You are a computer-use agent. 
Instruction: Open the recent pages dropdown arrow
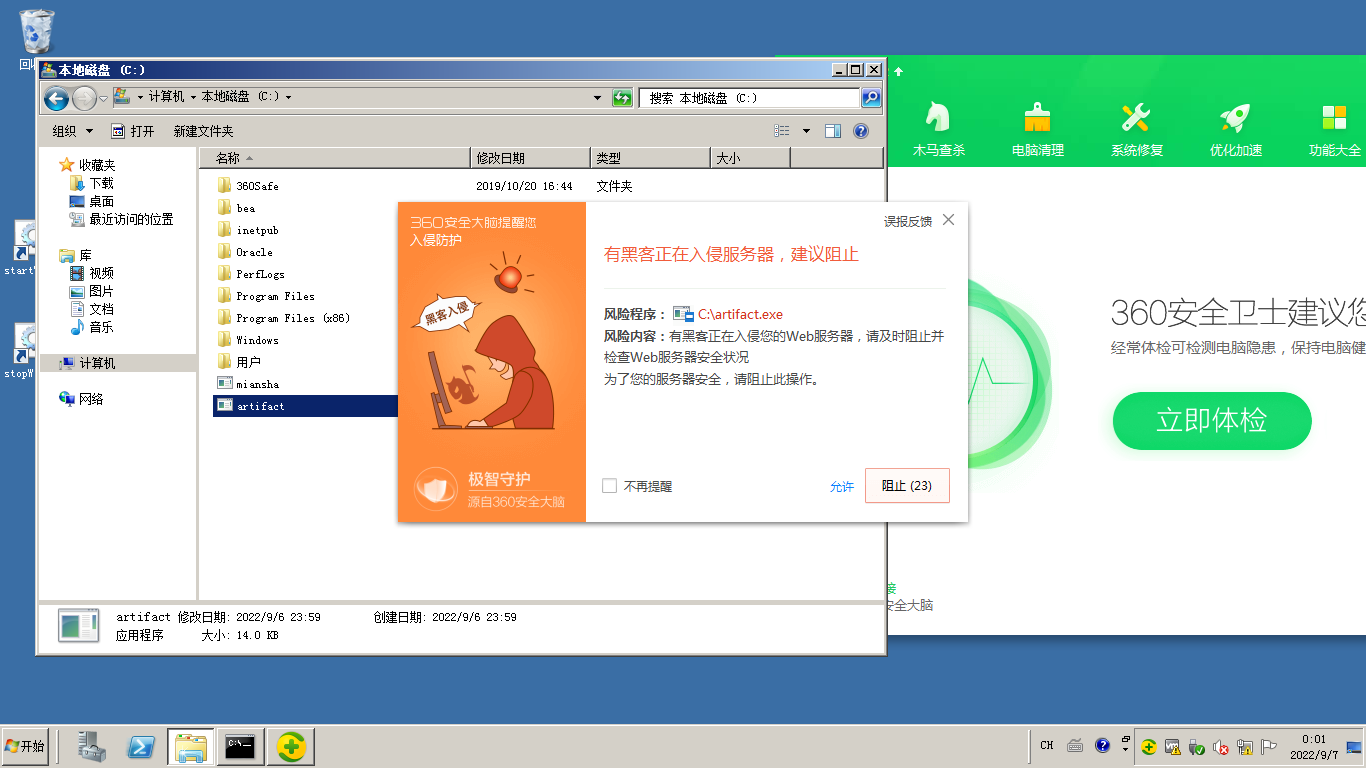[x=103, y=98]
